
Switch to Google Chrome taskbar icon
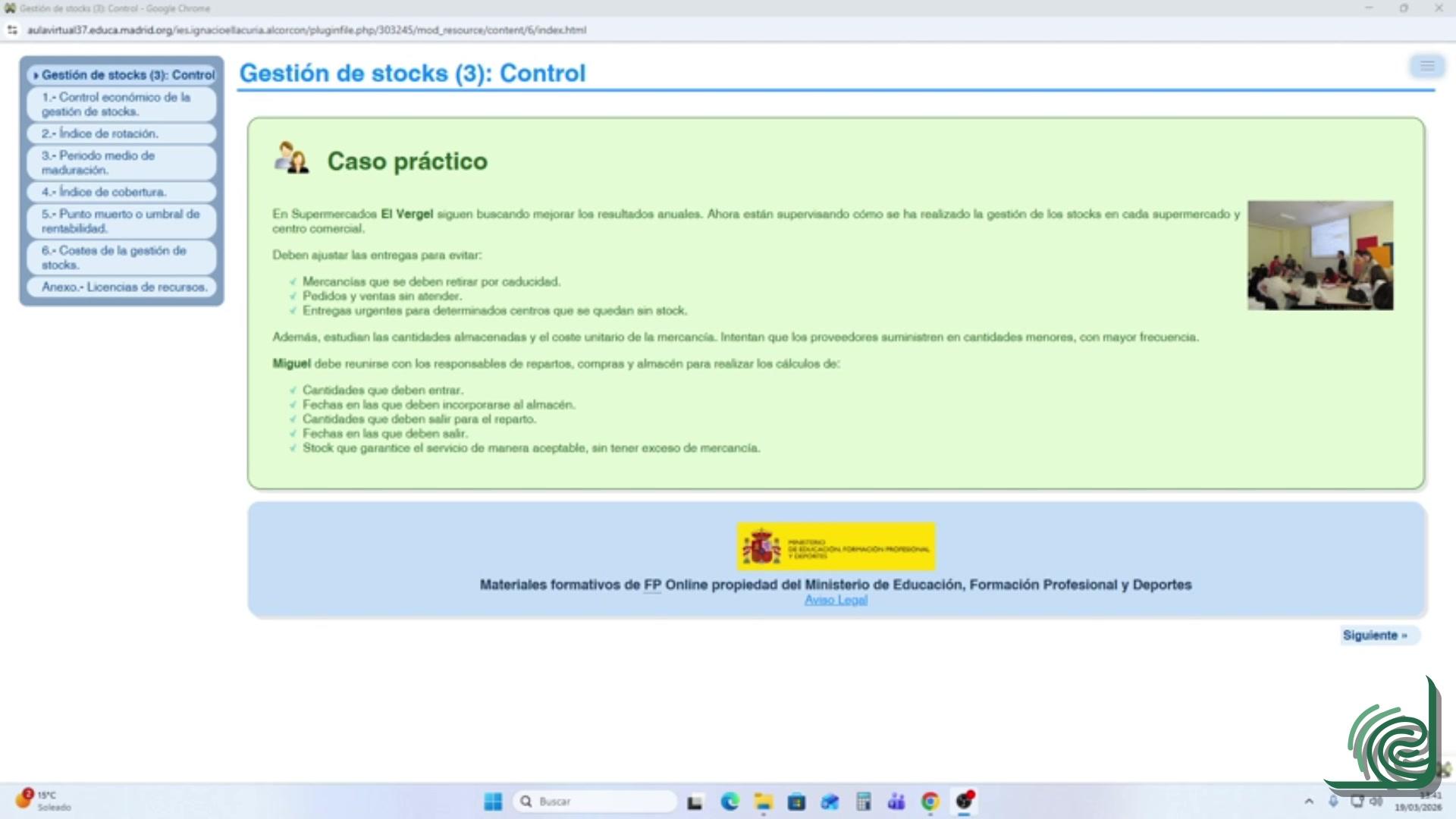coord(930,802)
